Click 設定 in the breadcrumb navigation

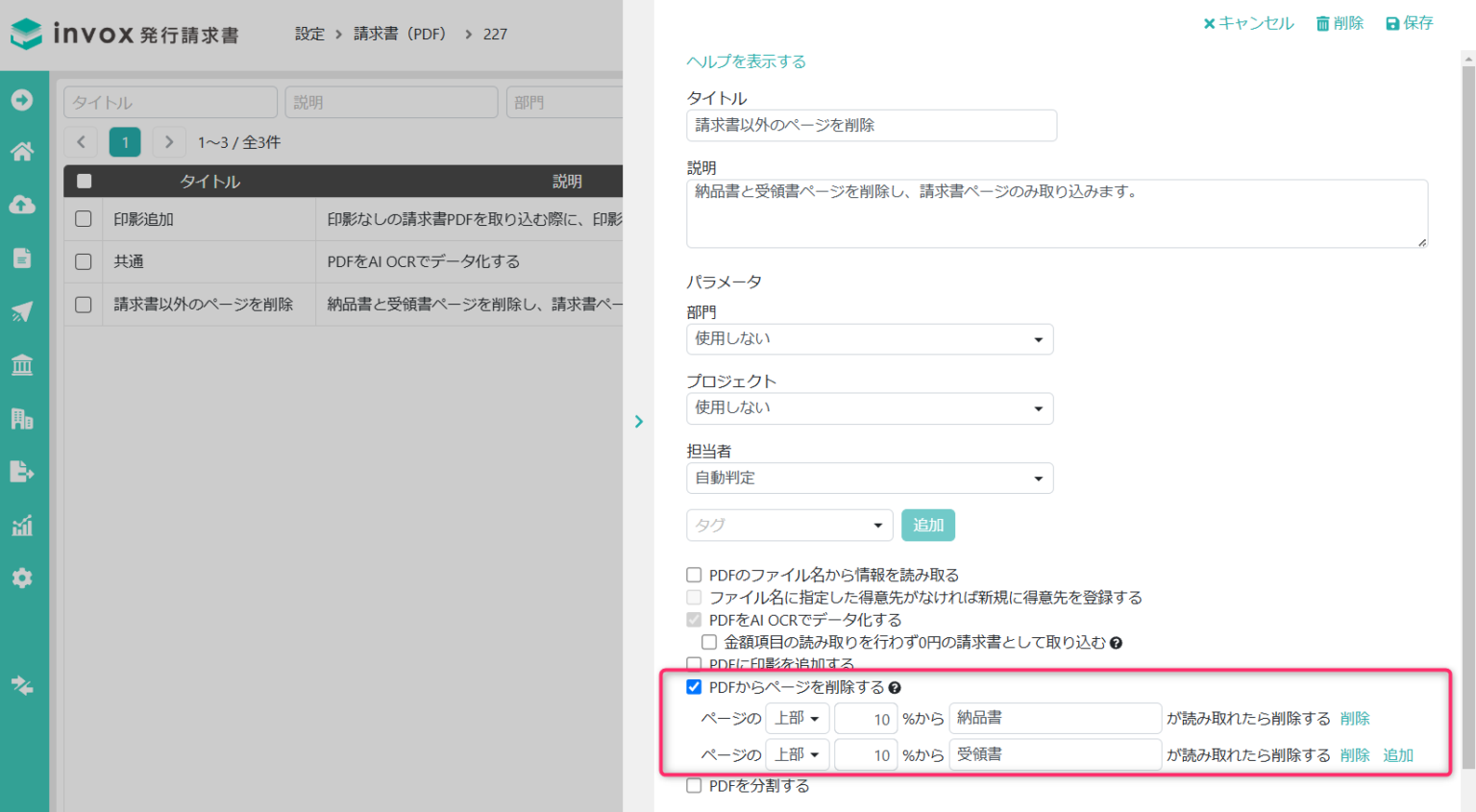tap(309, 34)
